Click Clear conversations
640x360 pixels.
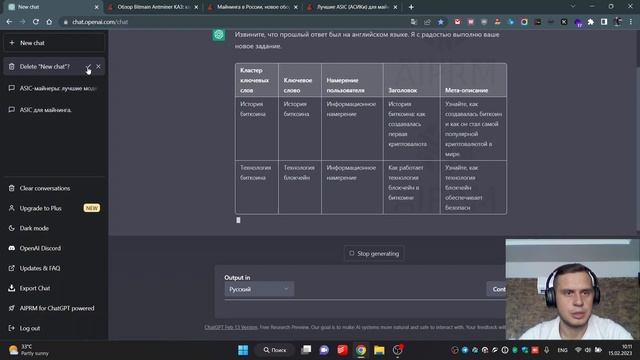click(53, 188)
